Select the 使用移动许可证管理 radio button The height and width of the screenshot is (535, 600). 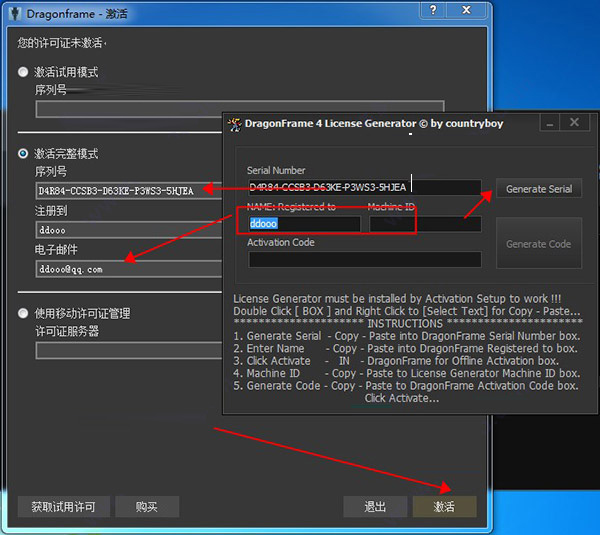24,313
